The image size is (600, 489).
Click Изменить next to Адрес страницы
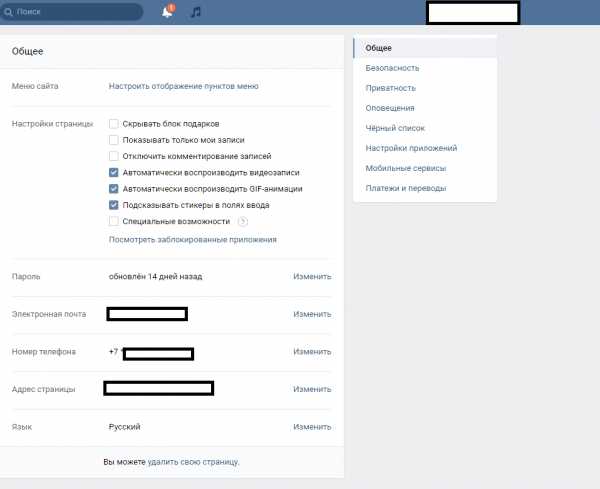pyautogui.click(x=312, y=389)
